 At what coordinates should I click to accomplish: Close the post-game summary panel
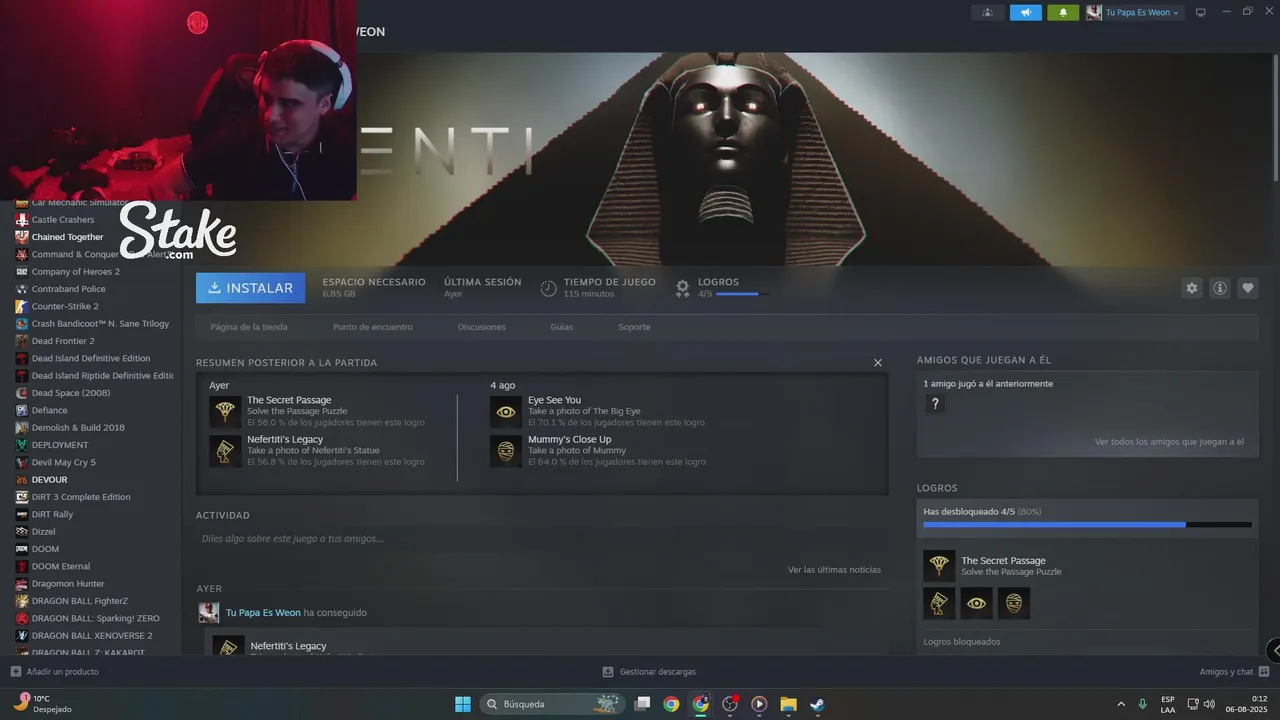878,363
